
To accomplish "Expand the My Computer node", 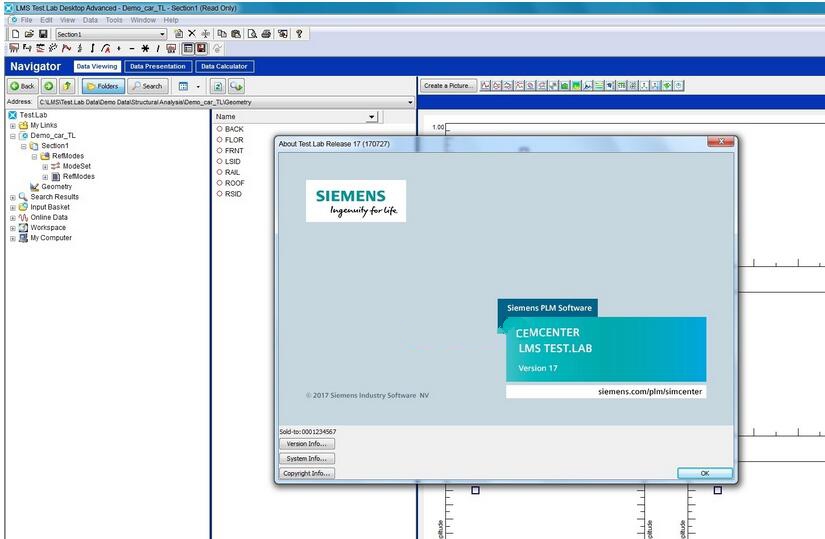I will click(13, 238).
